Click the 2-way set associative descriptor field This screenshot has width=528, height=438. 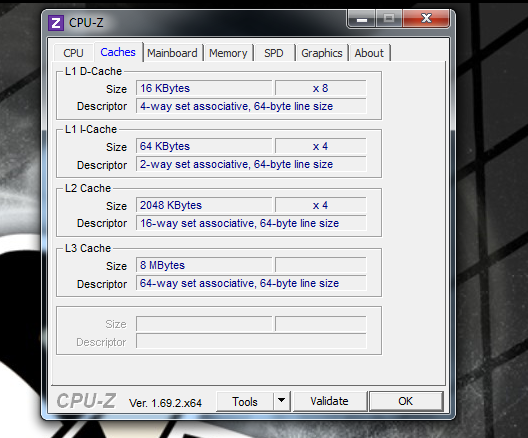pyautogui.click(x=251, y=164)
